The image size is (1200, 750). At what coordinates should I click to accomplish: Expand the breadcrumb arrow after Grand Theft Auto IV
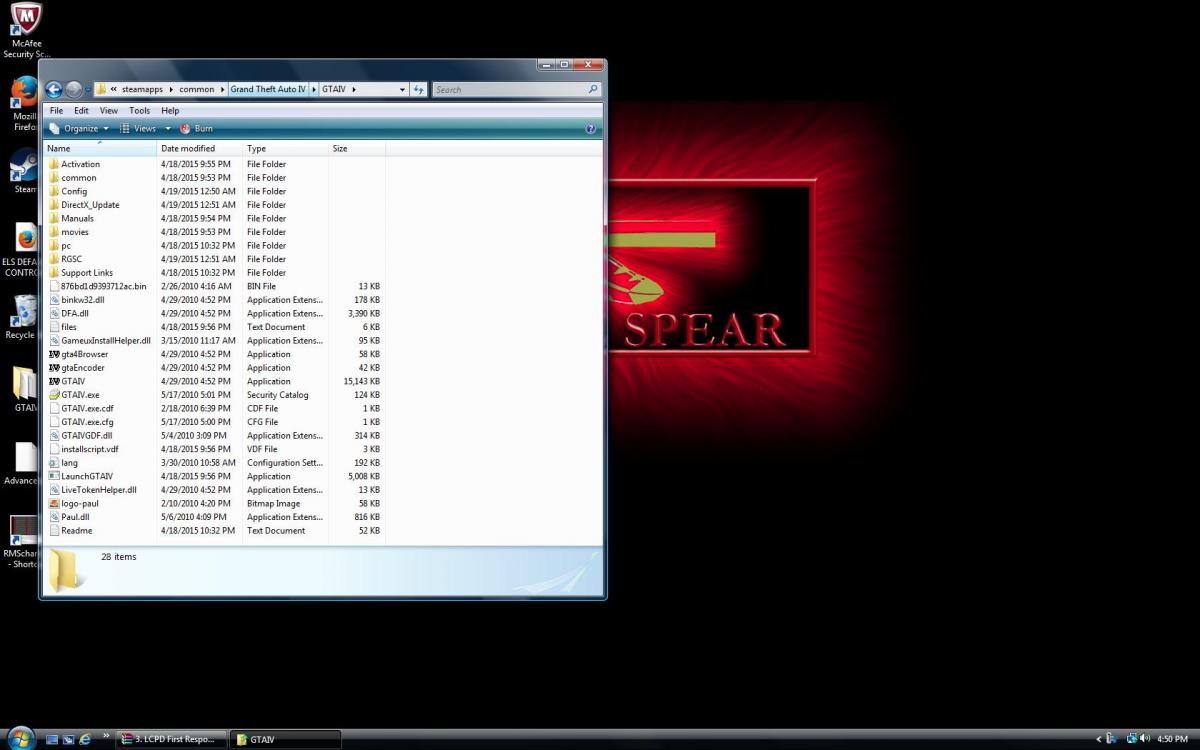pyautogui.click(x=312, y=88)
